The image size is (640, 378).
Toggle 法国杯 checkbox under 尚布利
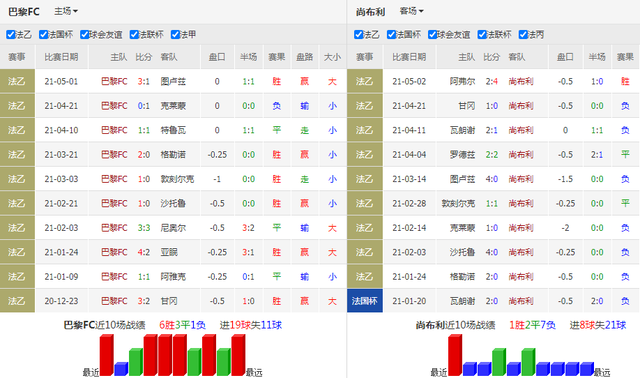tap(391, 35)
